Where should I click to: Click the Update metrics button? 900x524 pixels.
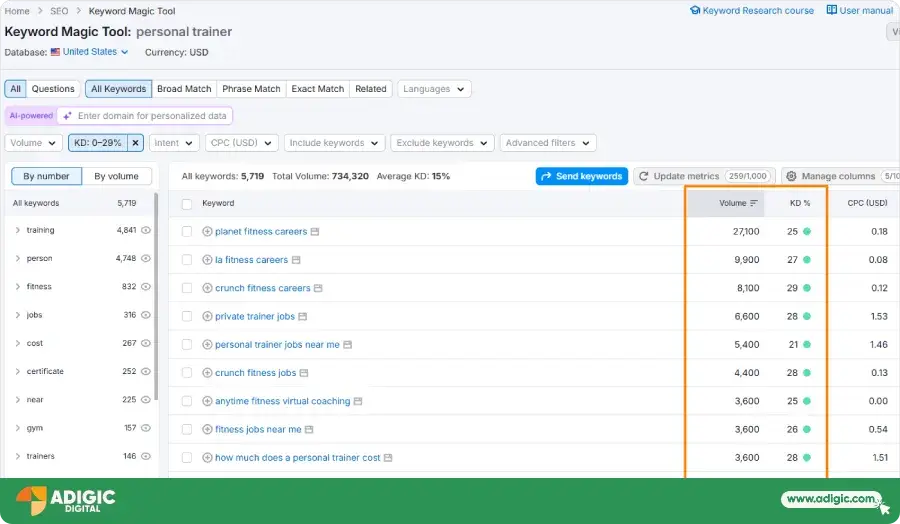pos(704,176)
